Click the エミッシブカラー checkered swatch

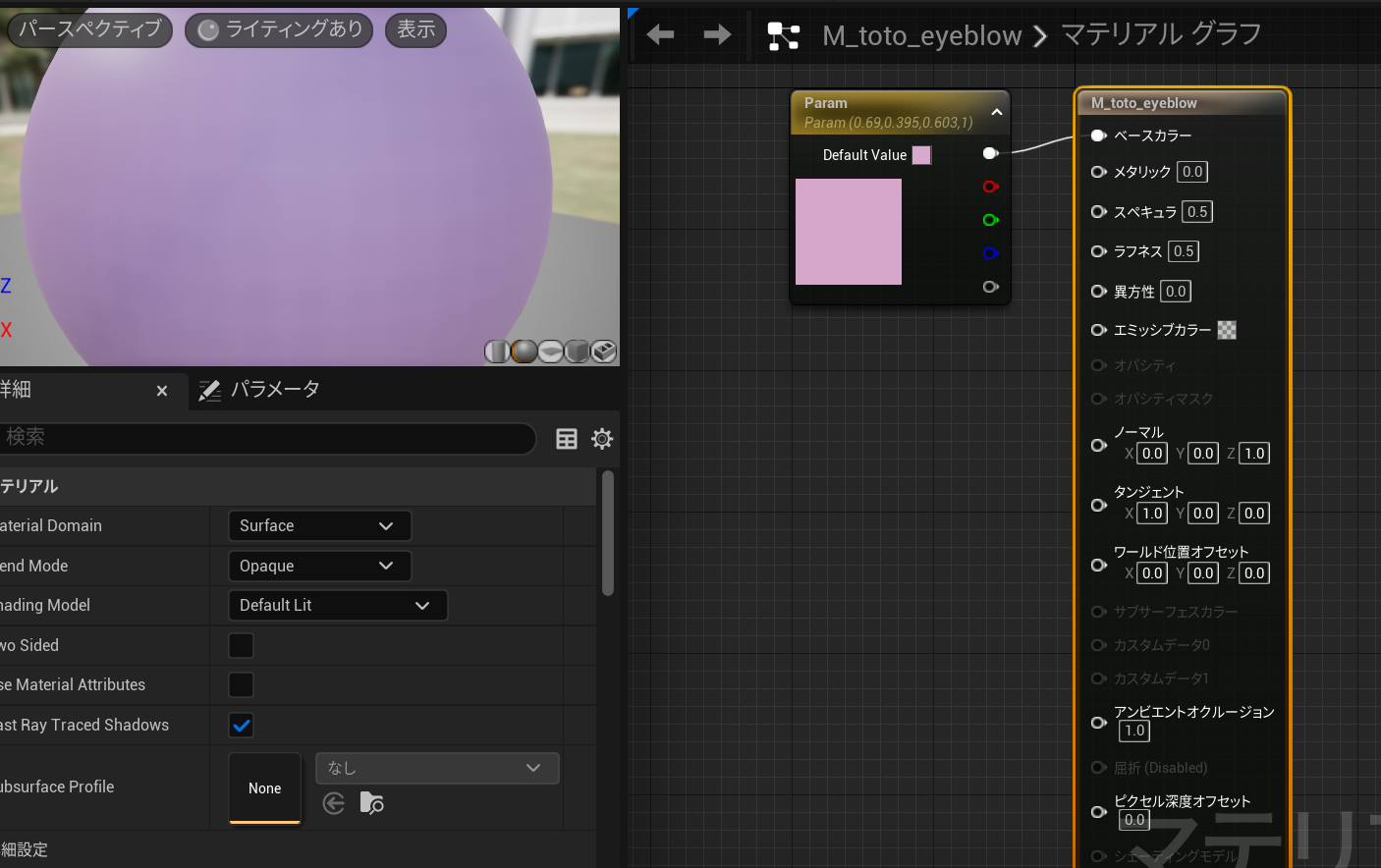coord(1227,330)
